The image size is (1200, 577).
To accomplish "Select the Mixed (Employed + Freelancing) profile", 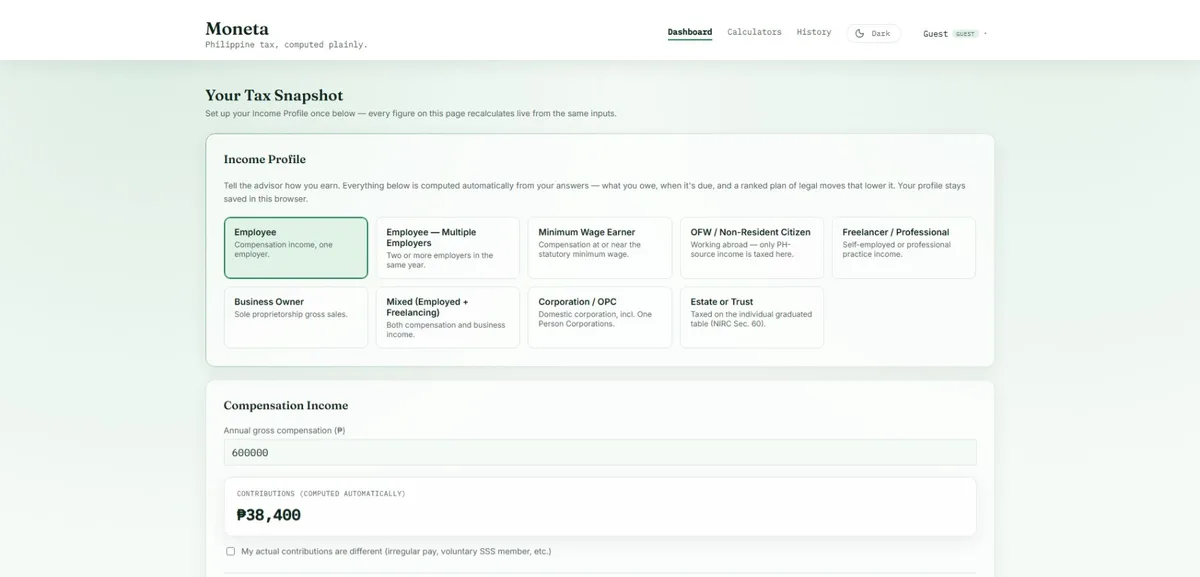I will coord(448,317).
